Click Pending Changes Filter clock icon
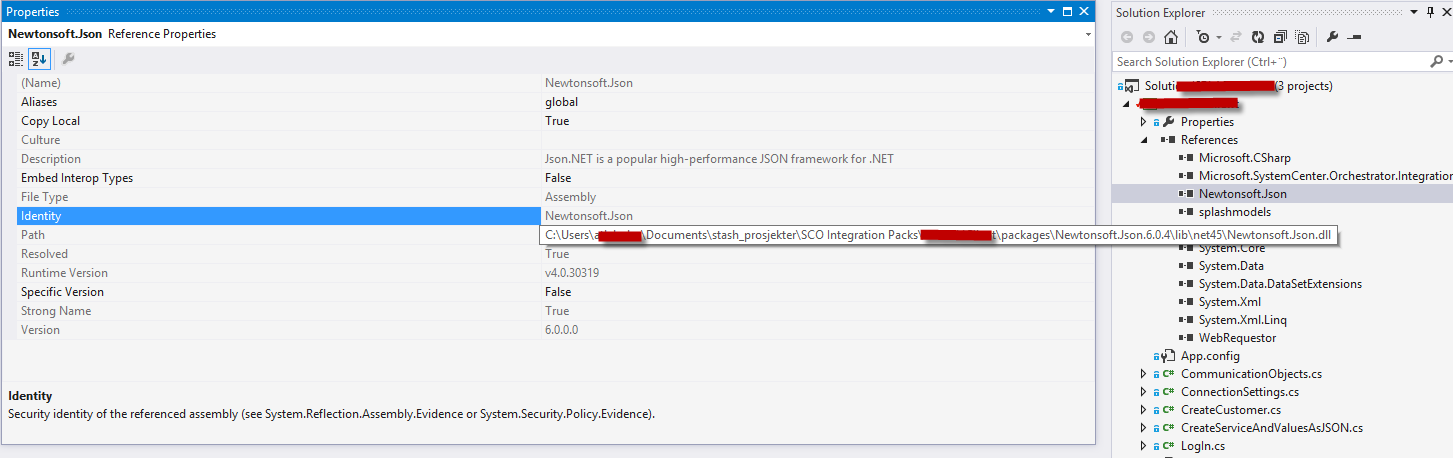The width and height of the screenshot is (1453, 458). click(x=1203, y=37)
